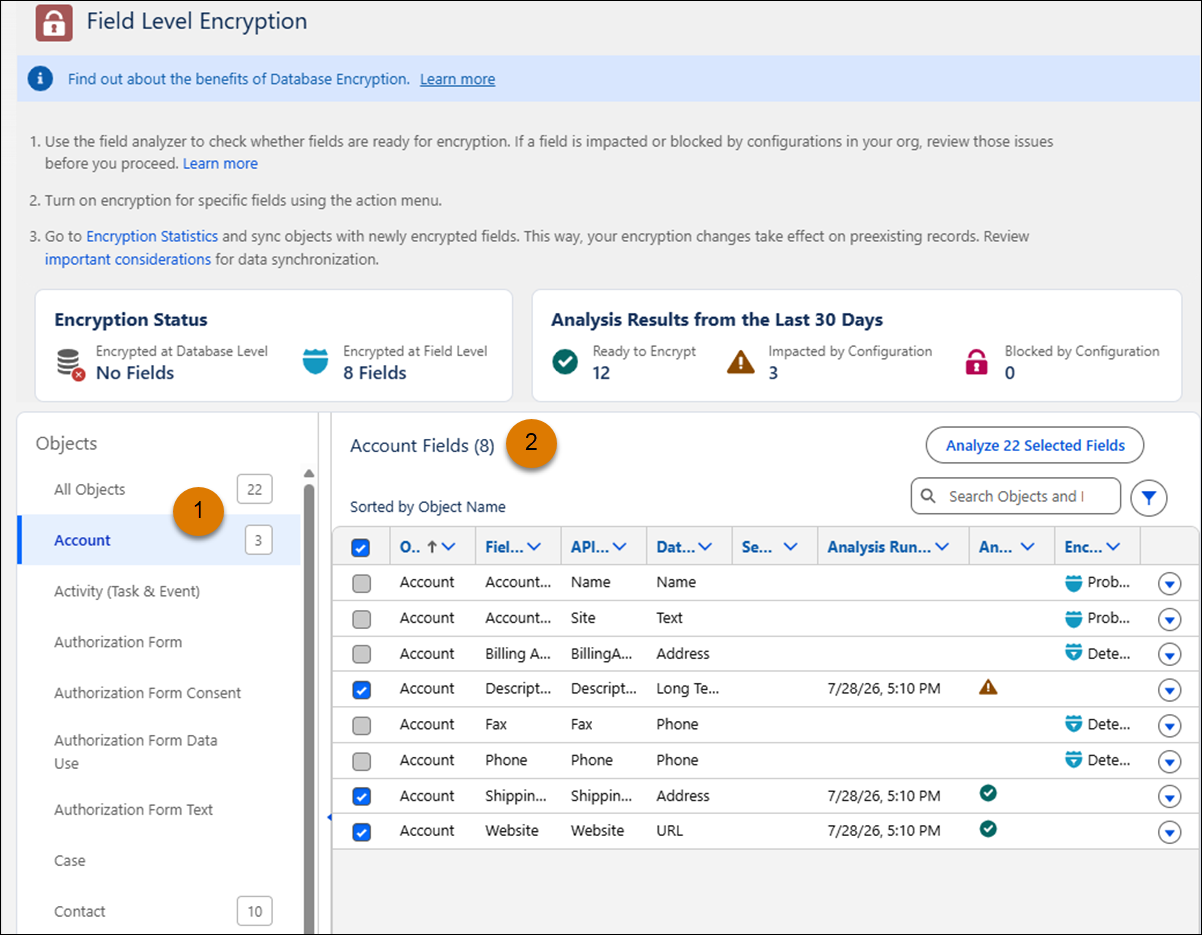Click the green check in Website row
This screenshot has width=1202, height=935.
coord(988,829)
